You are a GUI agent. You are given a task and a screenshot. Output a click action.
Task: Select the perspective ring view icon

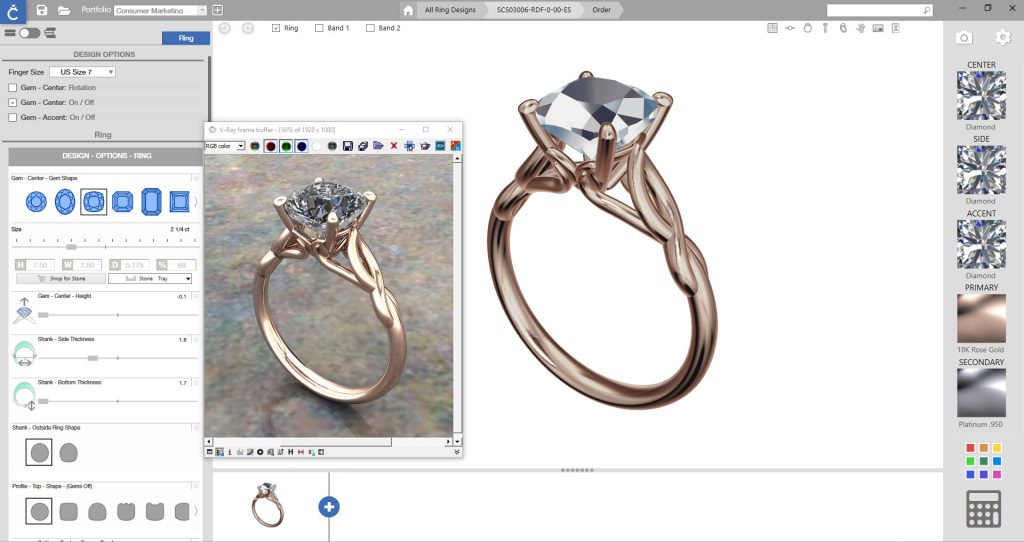pos(843,28)
